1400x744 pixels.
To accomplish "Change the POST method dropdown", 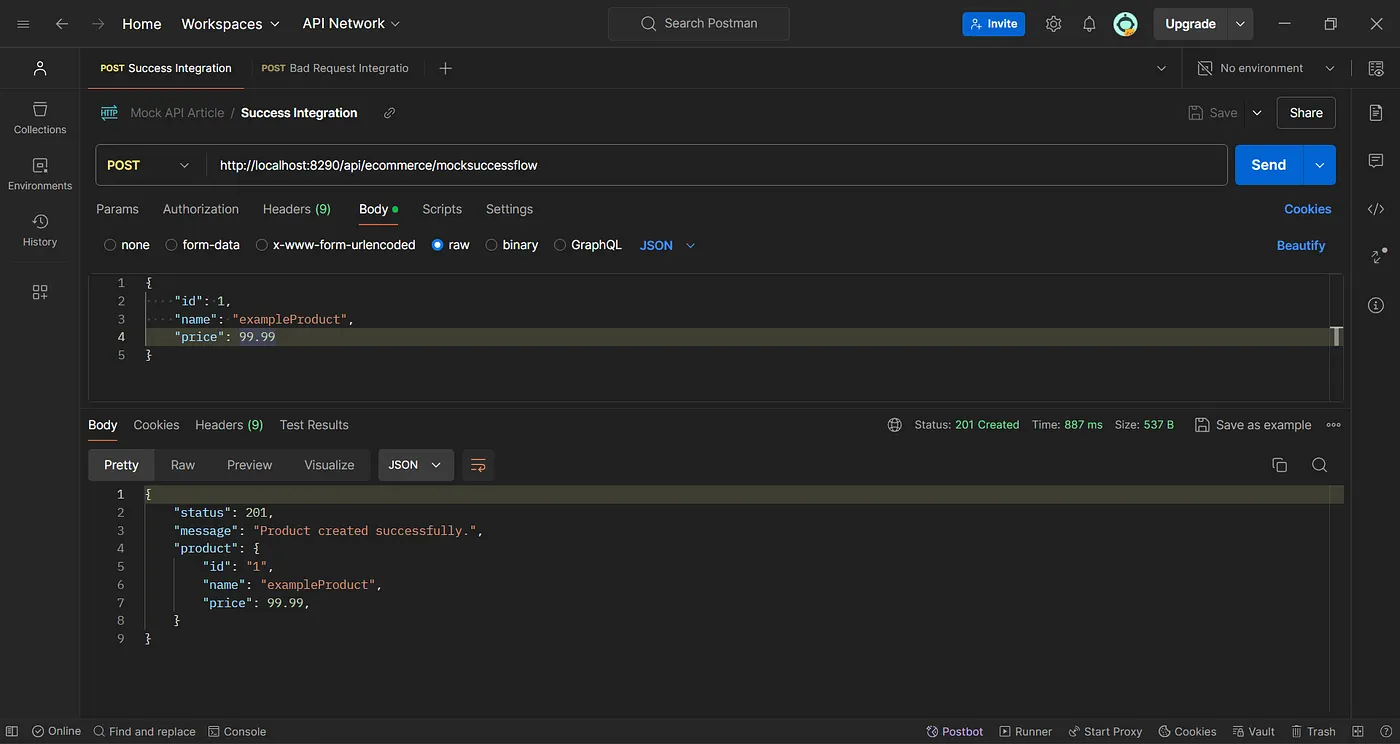I will [x=150, y=165].
